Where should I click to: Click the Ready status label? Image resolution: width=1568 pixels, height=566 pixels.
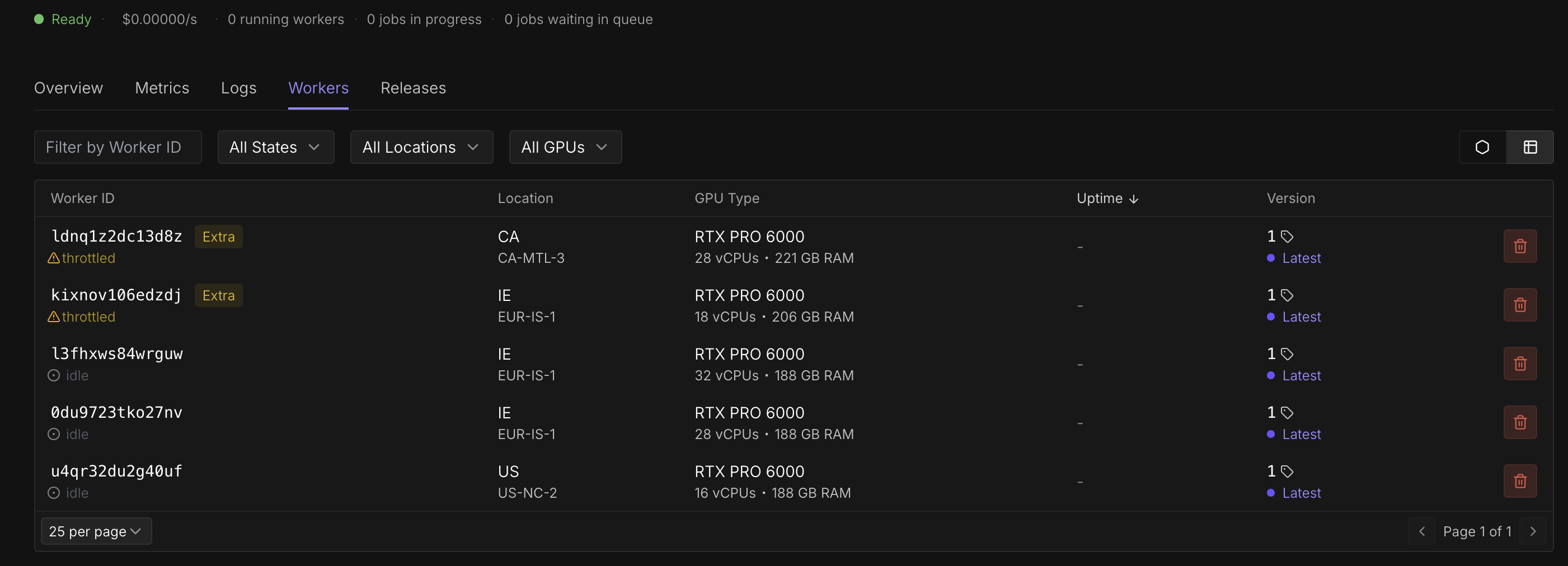tap(71, 19)
